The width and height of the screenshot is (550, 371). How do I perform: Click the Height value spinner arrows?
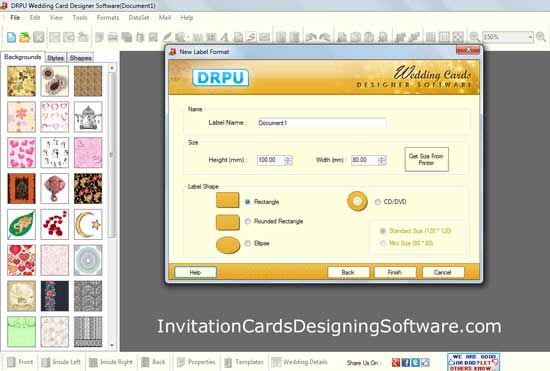(x=288, y=160)
